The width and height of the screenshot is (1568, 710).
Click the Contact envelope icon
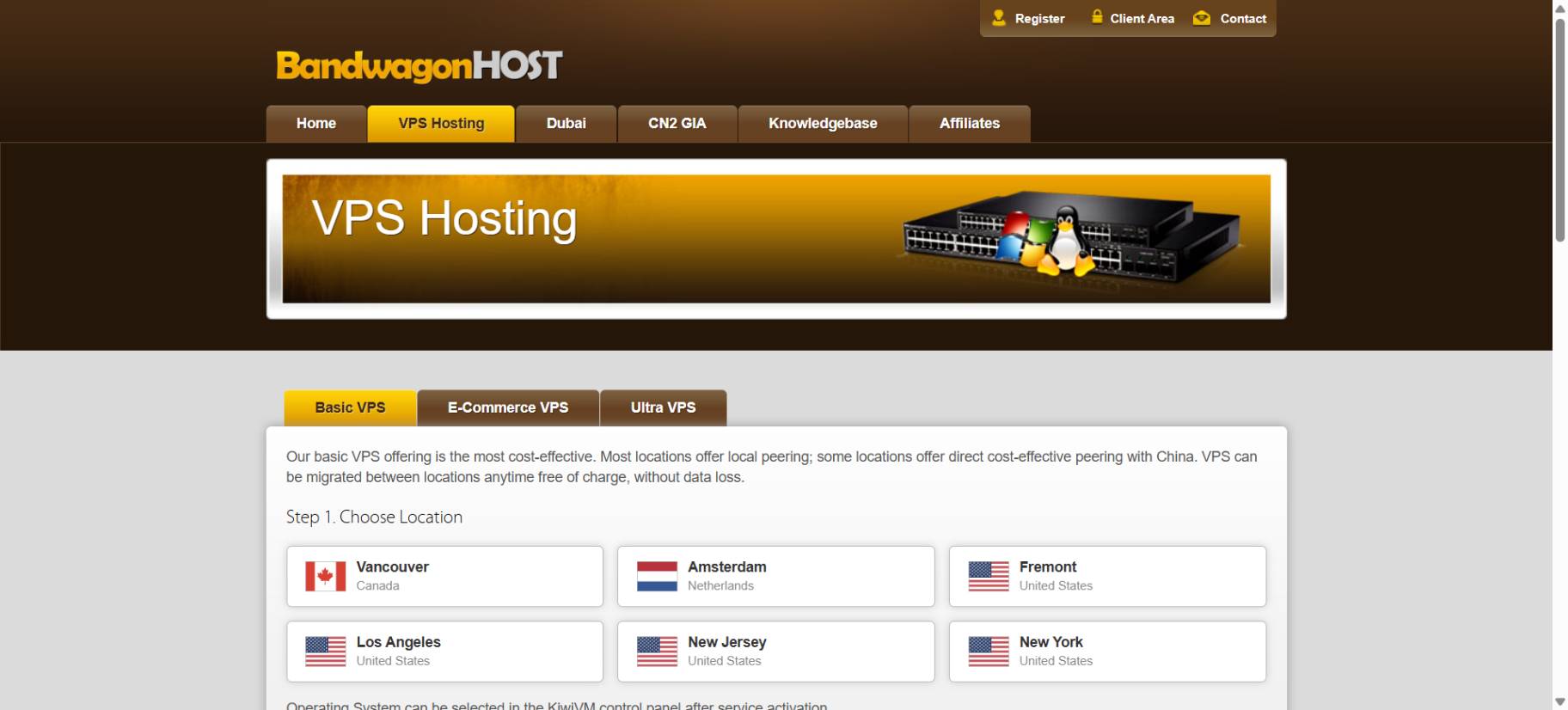pyautogui.click(x=1202, y=18)
